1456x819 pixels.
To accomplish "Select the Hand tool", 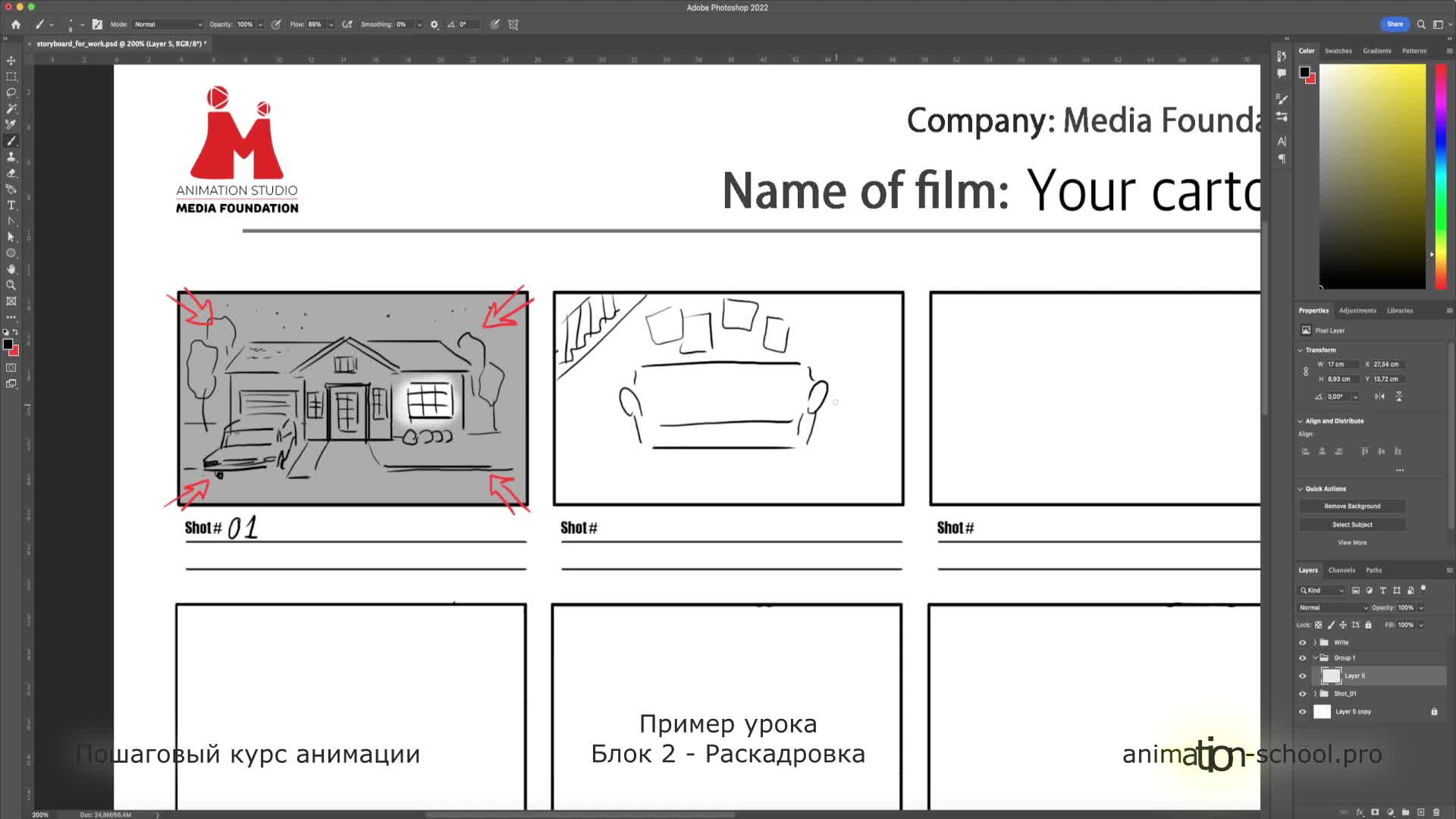I will (11, 269).
